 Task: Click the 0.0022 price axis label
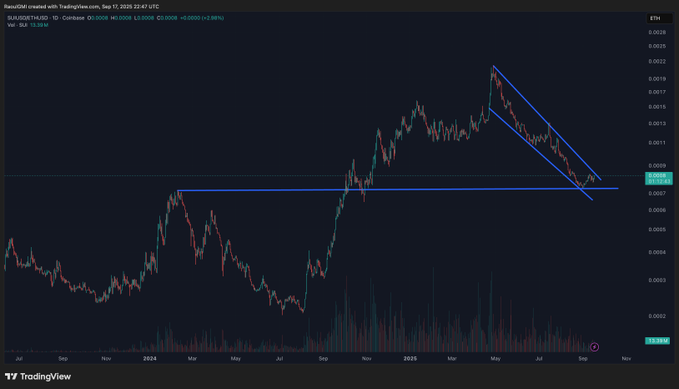click(657, 62)
